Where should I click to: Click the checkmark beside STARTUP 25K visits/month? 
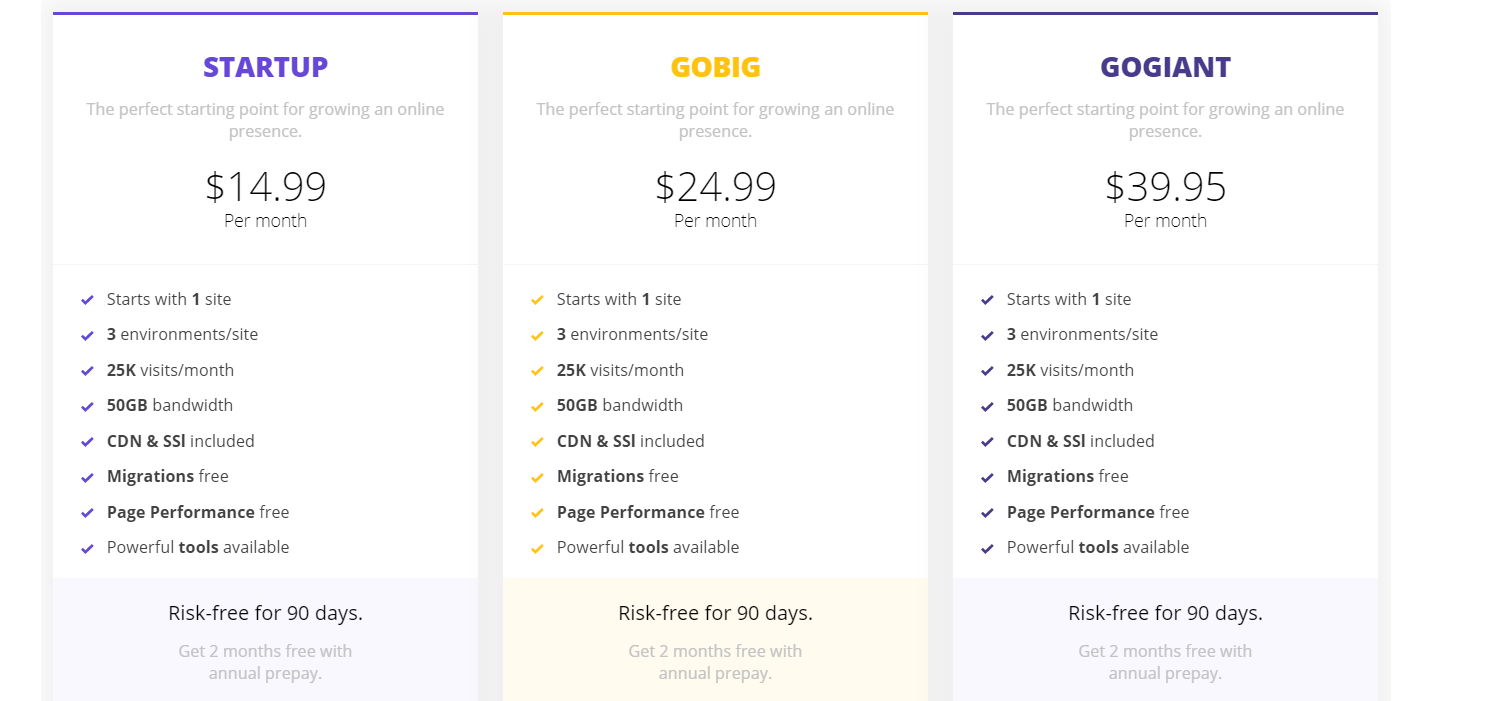[87, 371]
